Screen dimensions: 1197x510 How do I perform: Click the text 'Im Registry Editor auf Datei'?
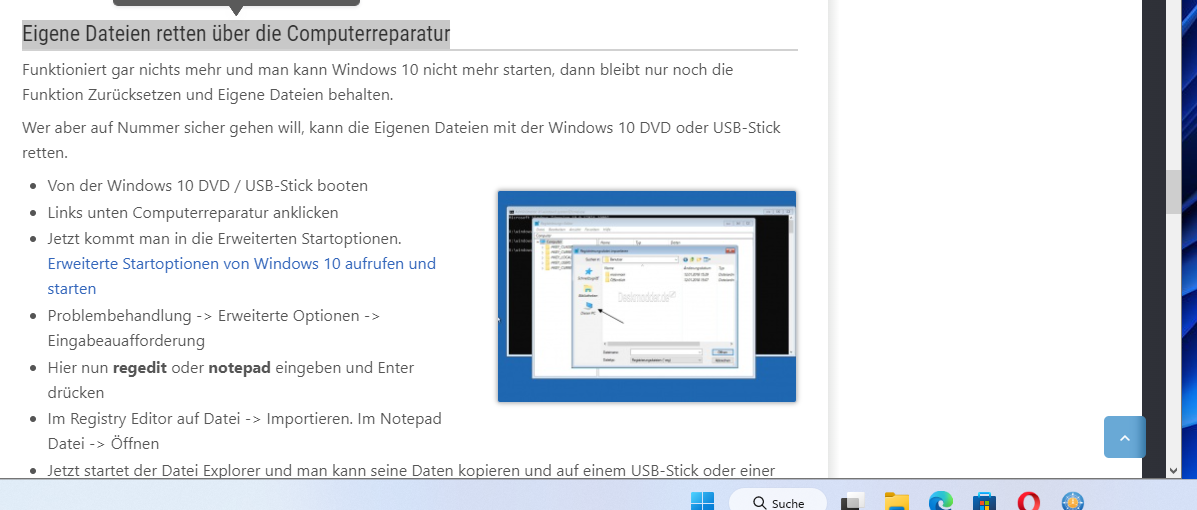click(x=143, y=419)
